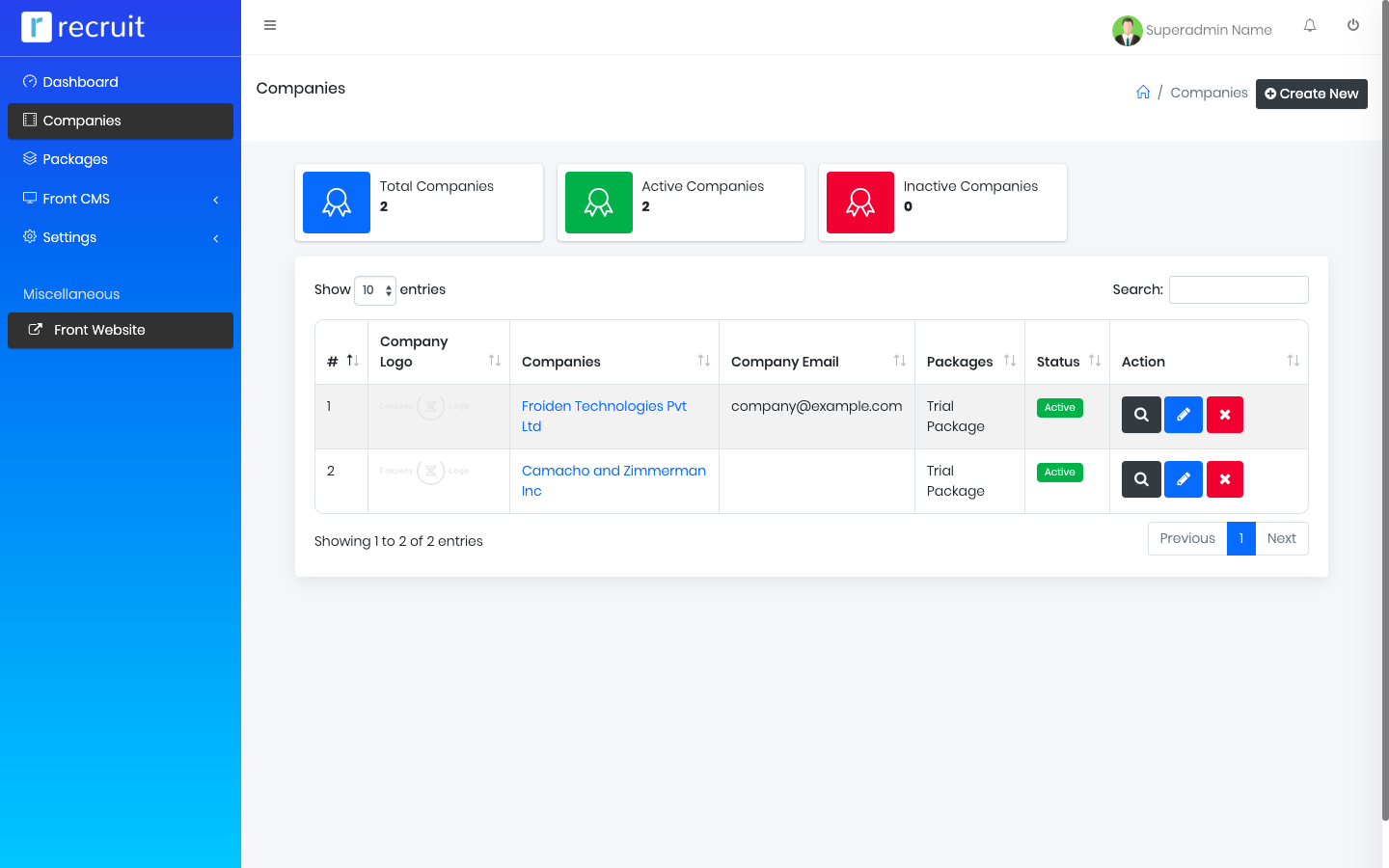The width and height of the screenshot is (1389, 868).
Task: Expand the Settings submenu
Action: point(121,237)
